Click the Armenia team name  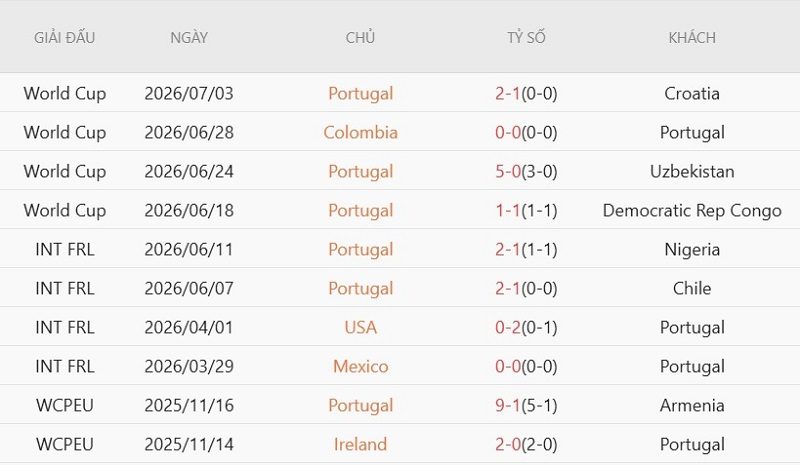click(692, 405)
